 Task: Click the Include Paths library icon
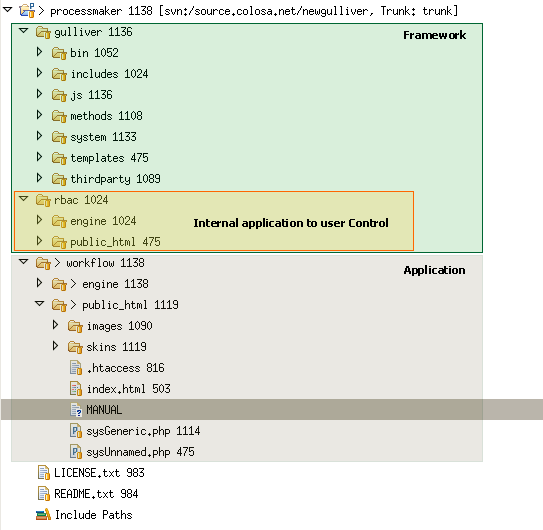(x=43, y=515)
